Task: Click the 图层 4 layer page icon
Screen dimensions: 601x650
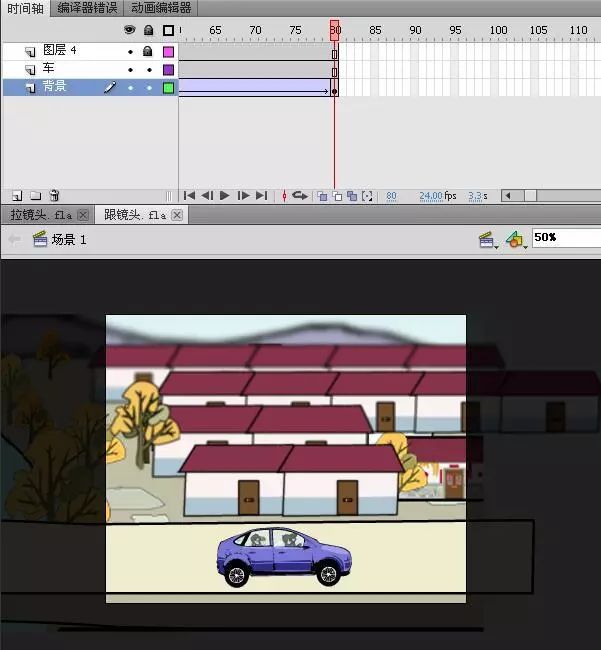Action: pyautogui.click(x=30, y=52)
